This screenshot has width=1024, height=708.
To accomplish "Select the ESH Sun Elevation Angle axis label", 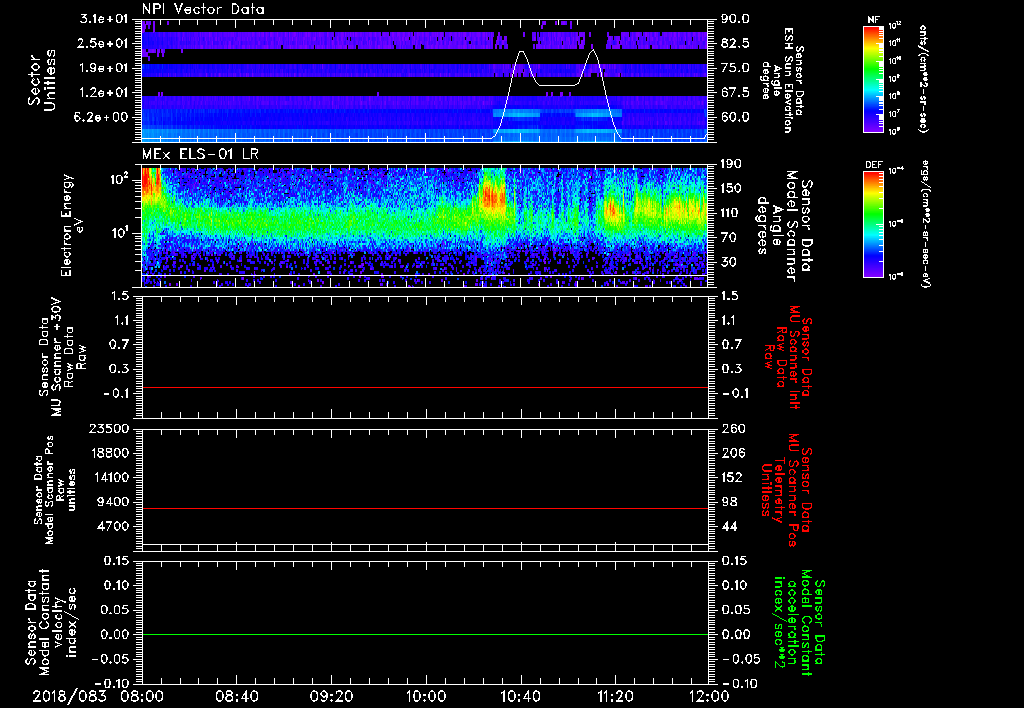I will pyautogui.click(x=790, y=80).
